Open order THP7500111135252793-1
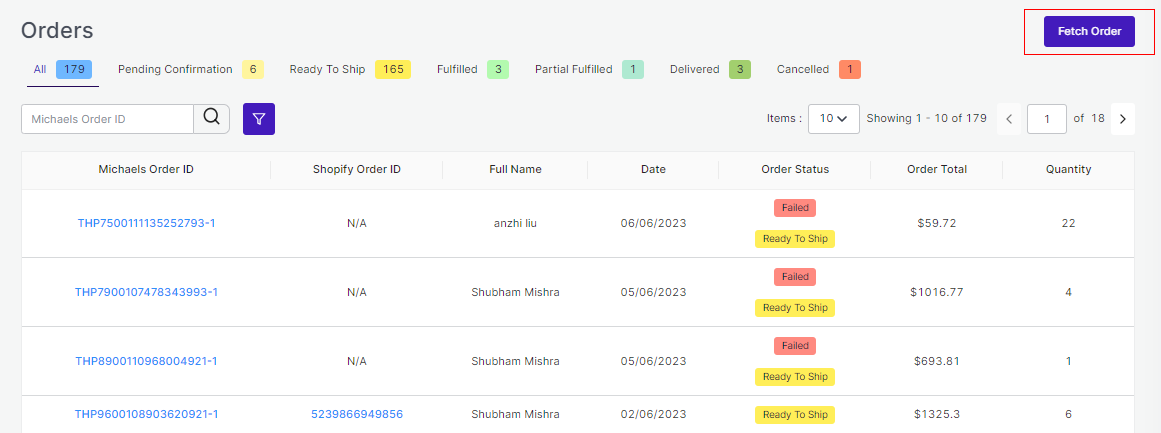Screen dimensions: 1161x433 (146, 223)
